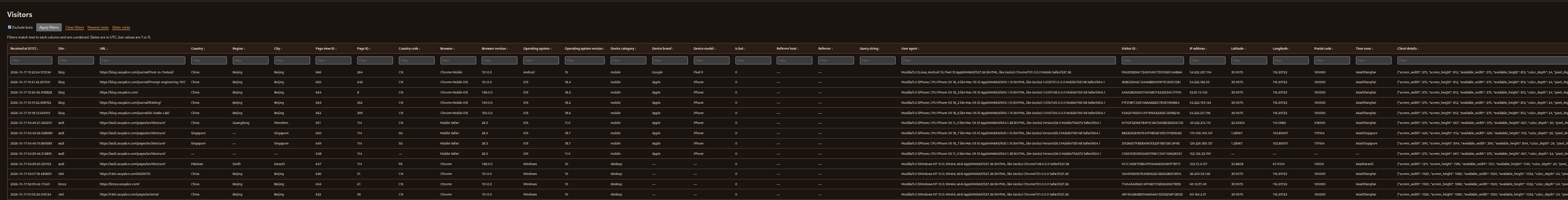Click the Pivot-to-Textual journal URL cell
1568x200 pixels.
pyautogui.click(x=137, y=72)
